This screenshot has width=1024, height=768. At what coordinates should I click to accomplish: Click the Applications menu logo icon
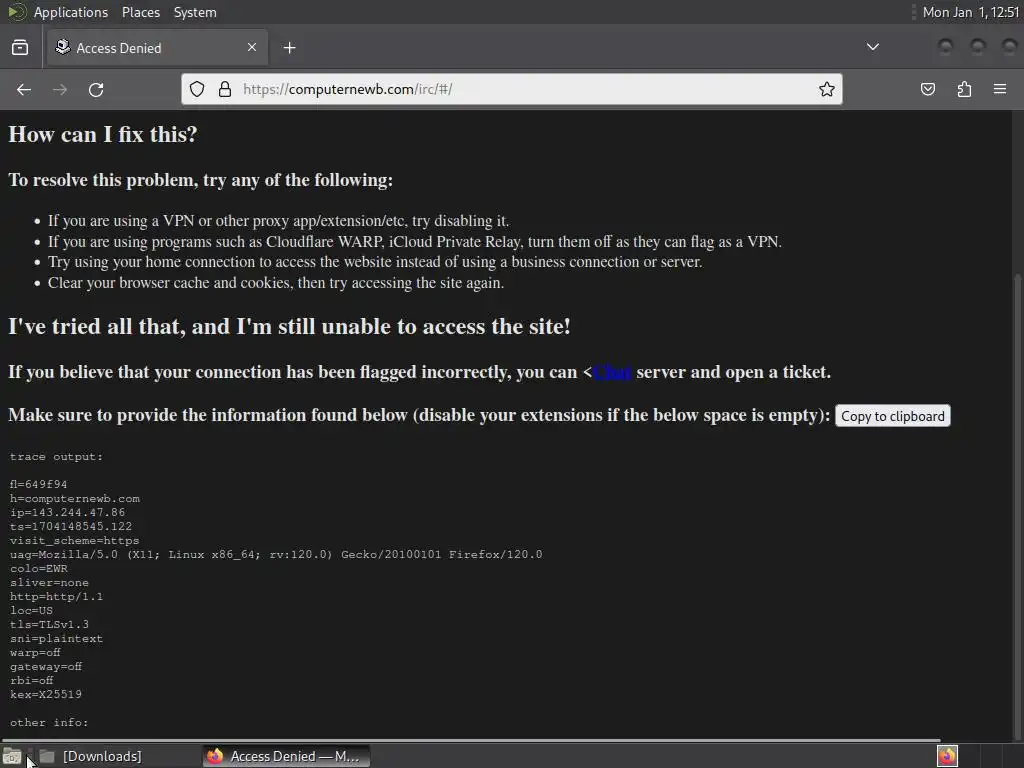17,12
